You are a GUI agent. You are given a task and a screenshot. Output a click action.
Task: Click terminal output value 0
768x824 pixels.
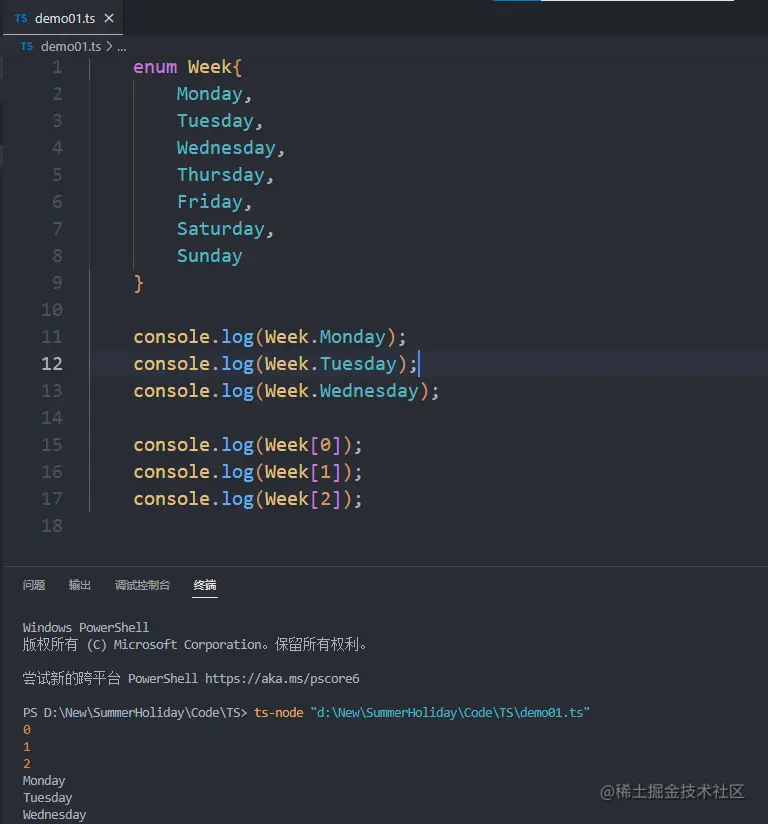click(x=27, y=729)
